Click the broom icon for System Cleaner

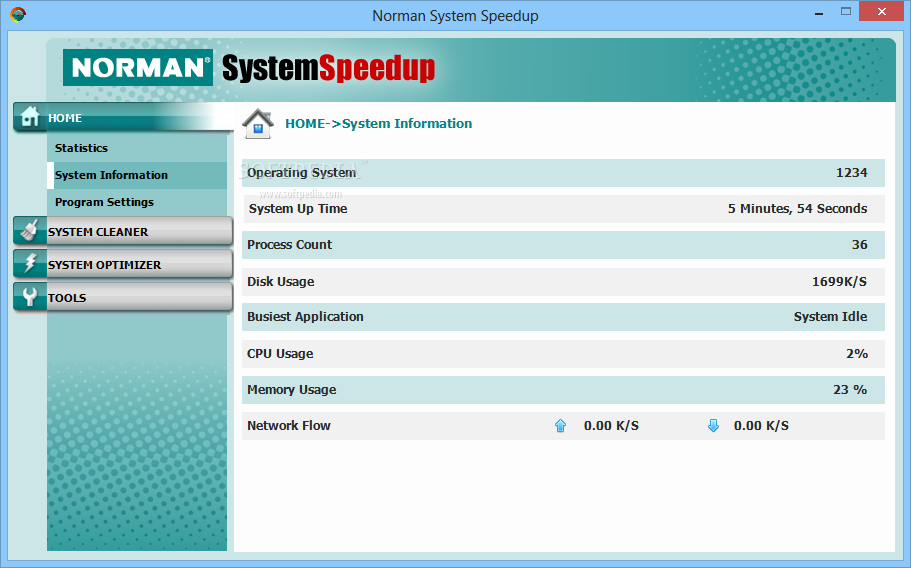[30, 231]
